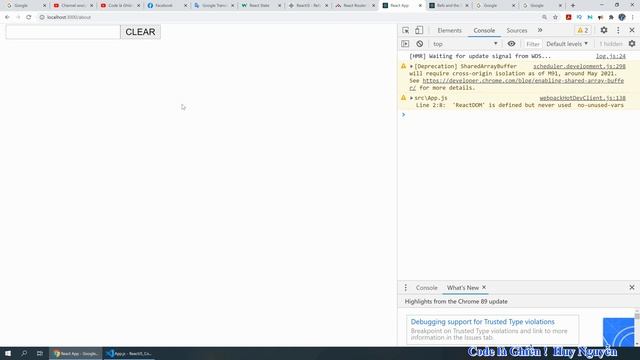Open console settings gear icon
The width and height of the screenshot is (640, 360).
point(632,44)
